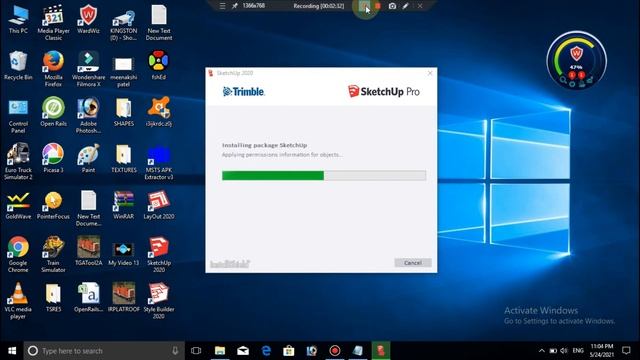Open File Explorer from the taskbar
This screenshot has width=640, height=360.
tap(220, 351)
